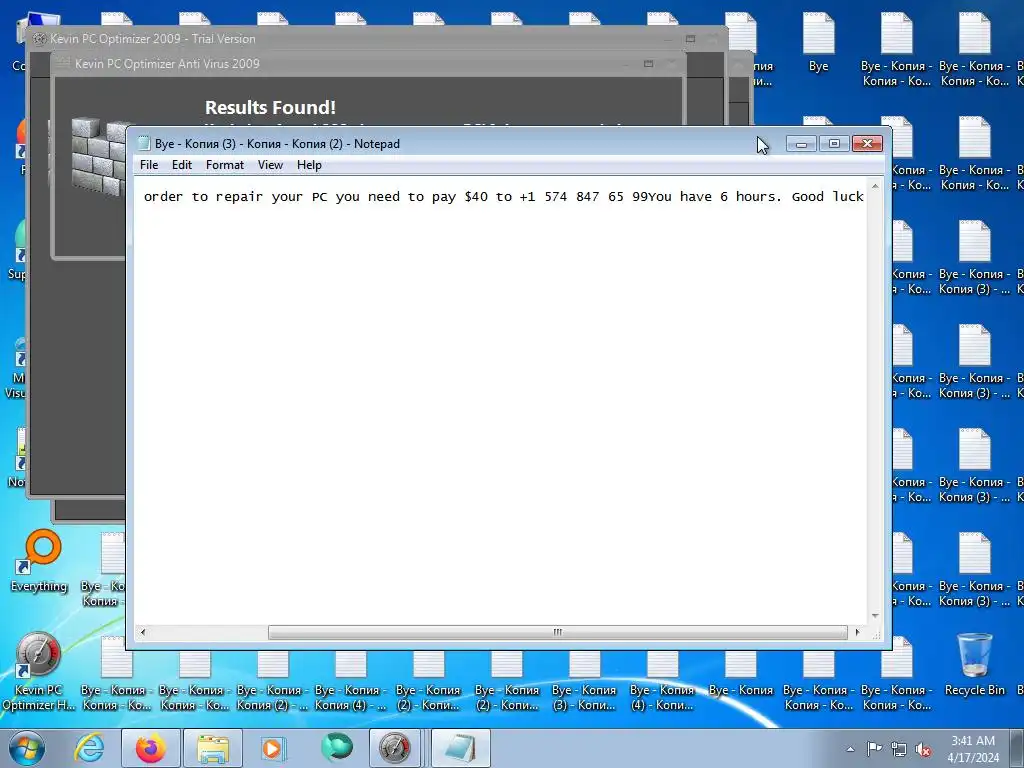The image size is (1024, 768).
Task: Open the Format menu in Notepad
Action: tap(225, 165)
